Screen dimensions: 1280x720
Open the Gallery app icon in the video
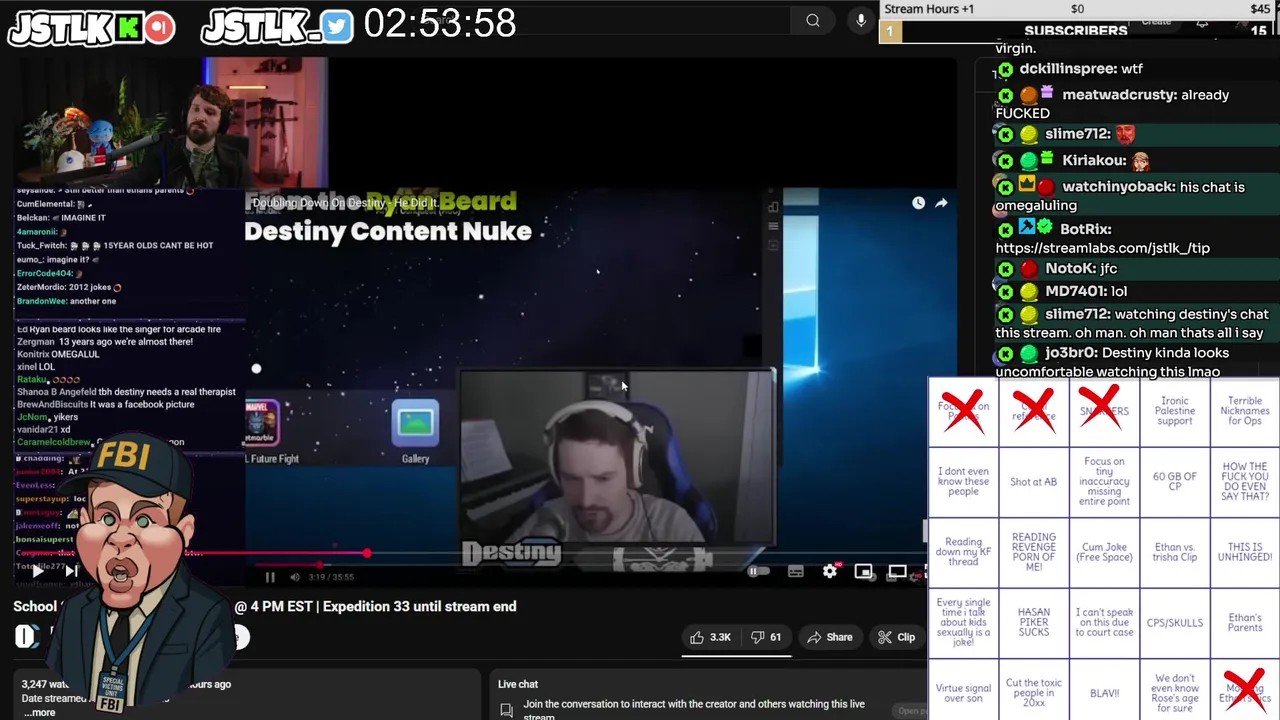(x=415, y=424)
